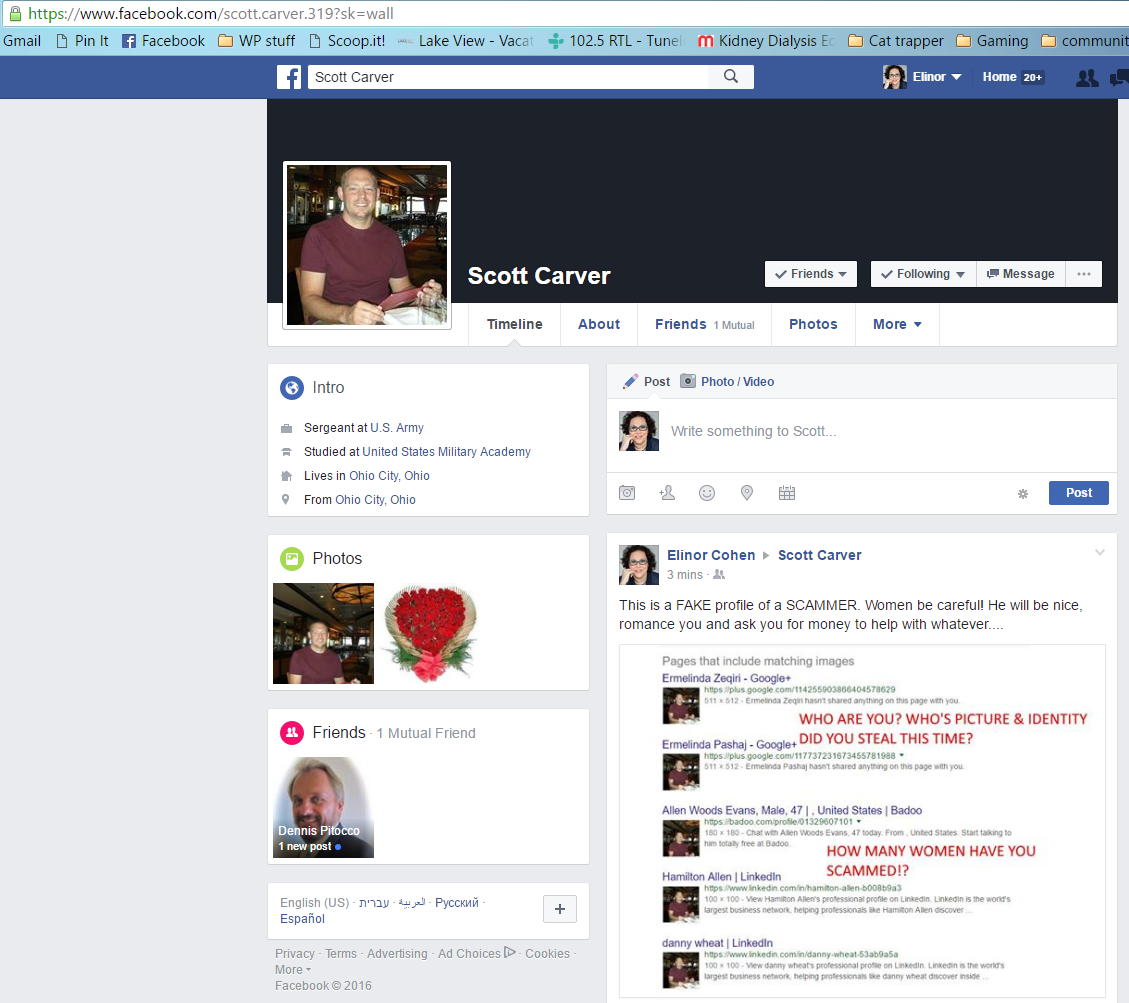Click the feeling emoji icon
Viewport: 1129px width, 1003px height.
point(707,492)
